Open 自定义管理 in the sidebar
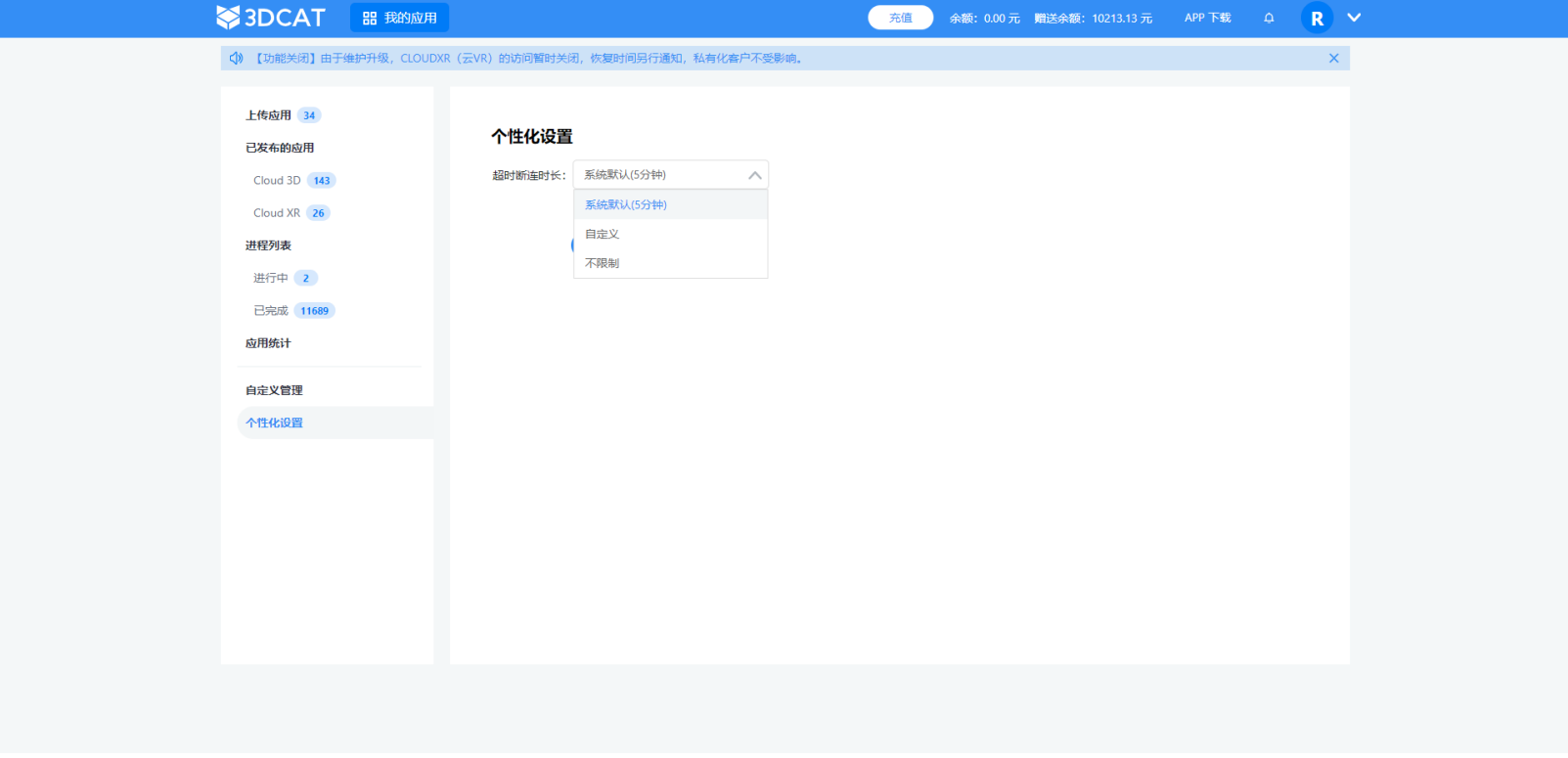The height and width of the screenshot is (758, 1568). 274,390
